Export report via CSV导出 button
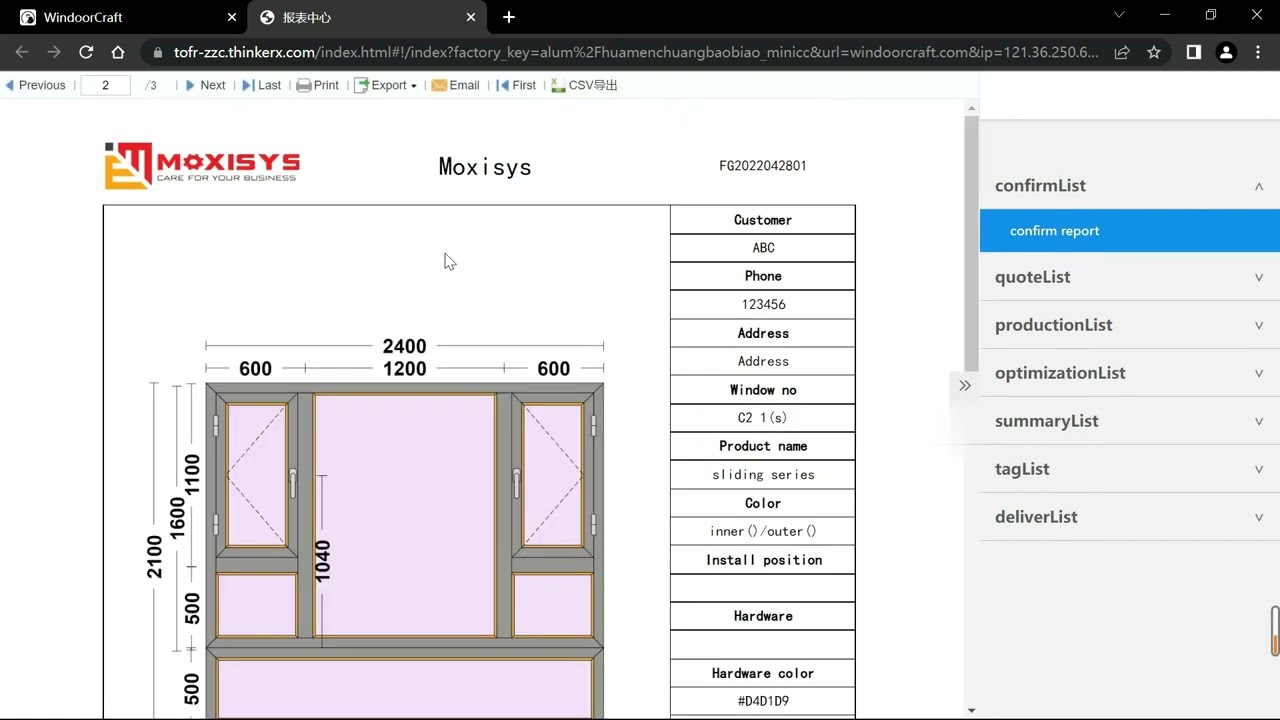The image size is (1280, 720). click(585, 85)
